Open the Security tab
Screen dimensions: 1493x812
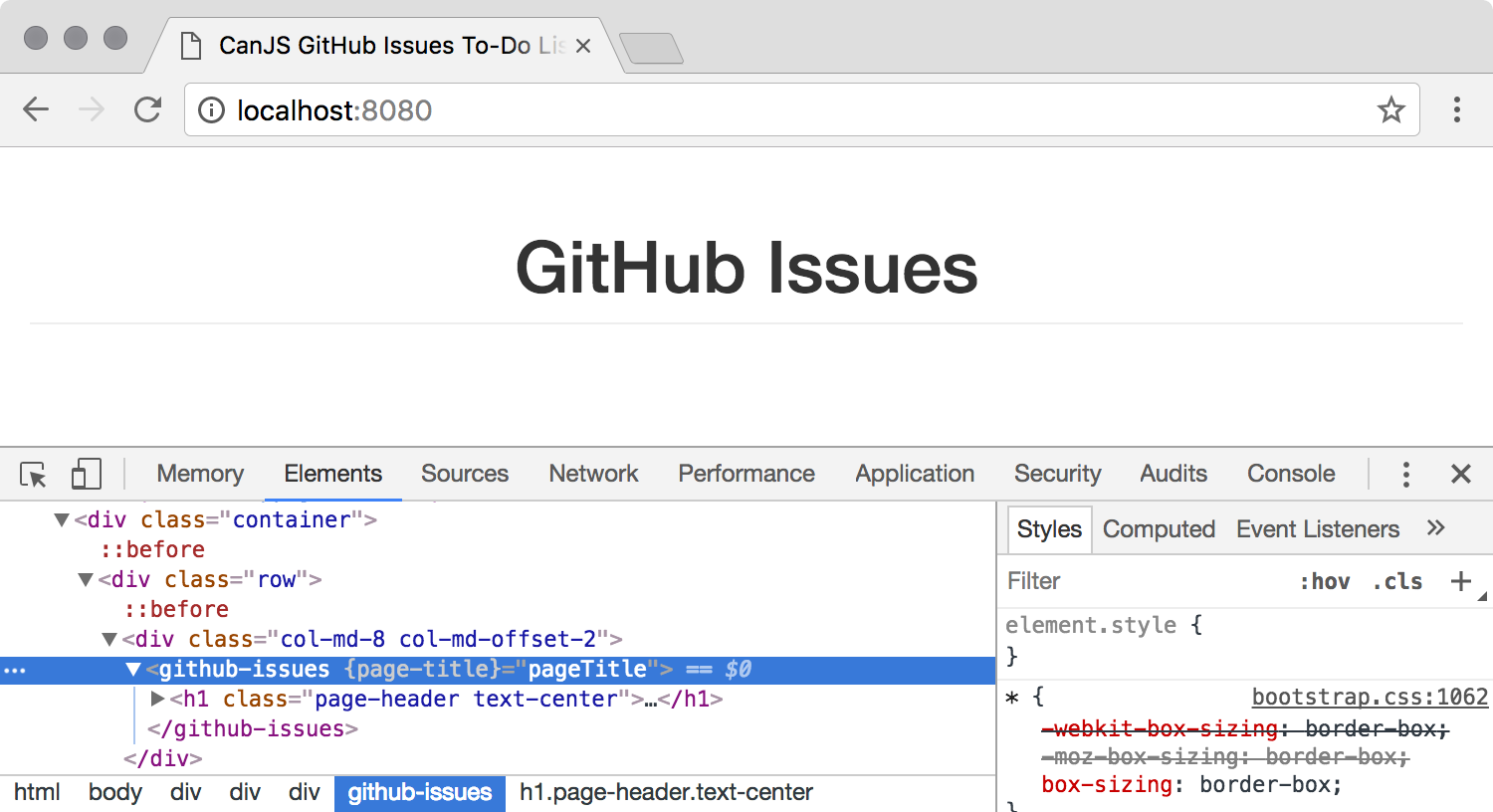click(1057, 474)
